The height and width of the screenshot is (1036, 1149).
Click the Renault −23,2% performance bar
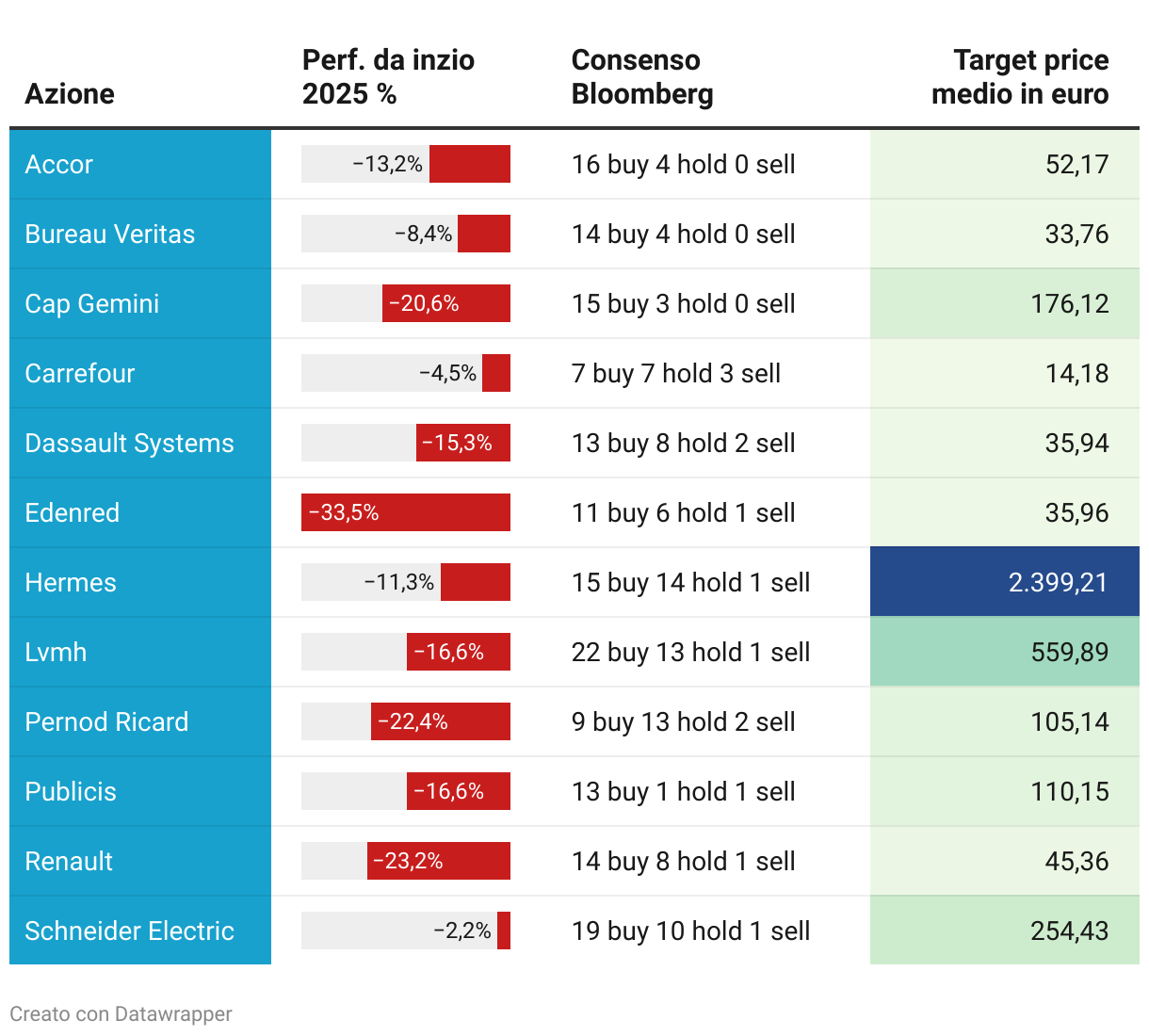pyautogui.click(x=439, y=861)
